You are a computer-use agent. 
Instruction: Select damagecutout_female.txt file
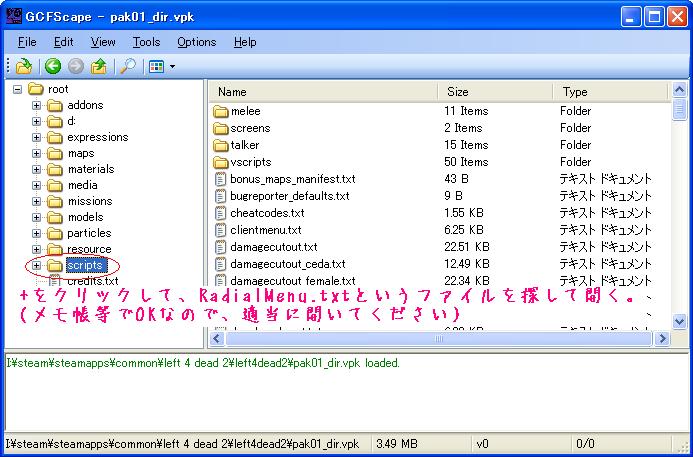tap(285, 281)
